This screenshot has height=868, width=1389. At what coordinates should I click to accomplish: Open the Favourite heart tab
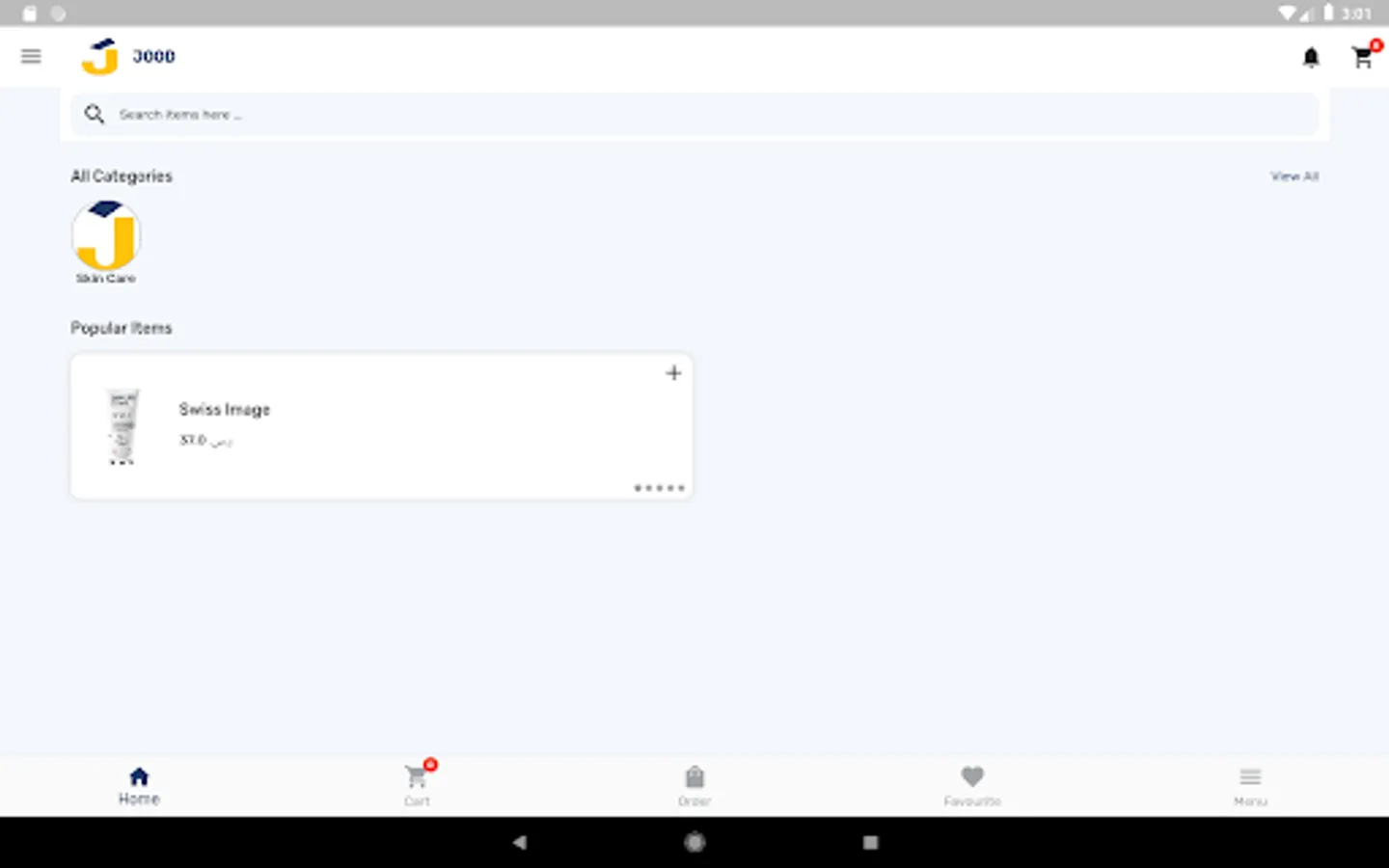click(972, 785)
